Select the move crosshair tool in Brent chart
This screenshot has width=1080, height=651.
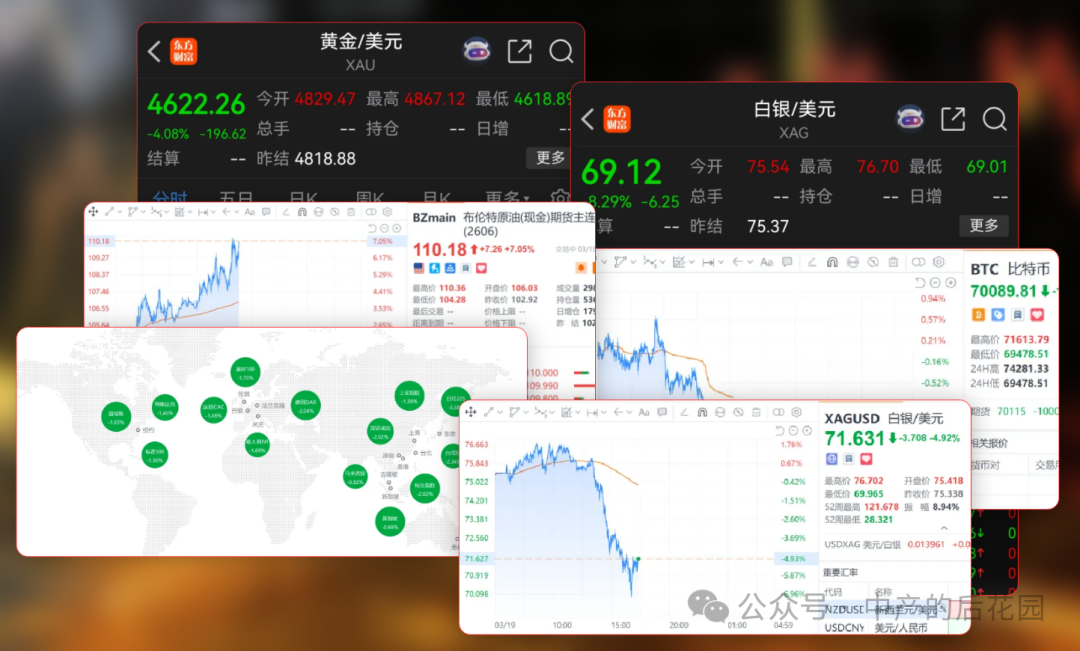93,211
